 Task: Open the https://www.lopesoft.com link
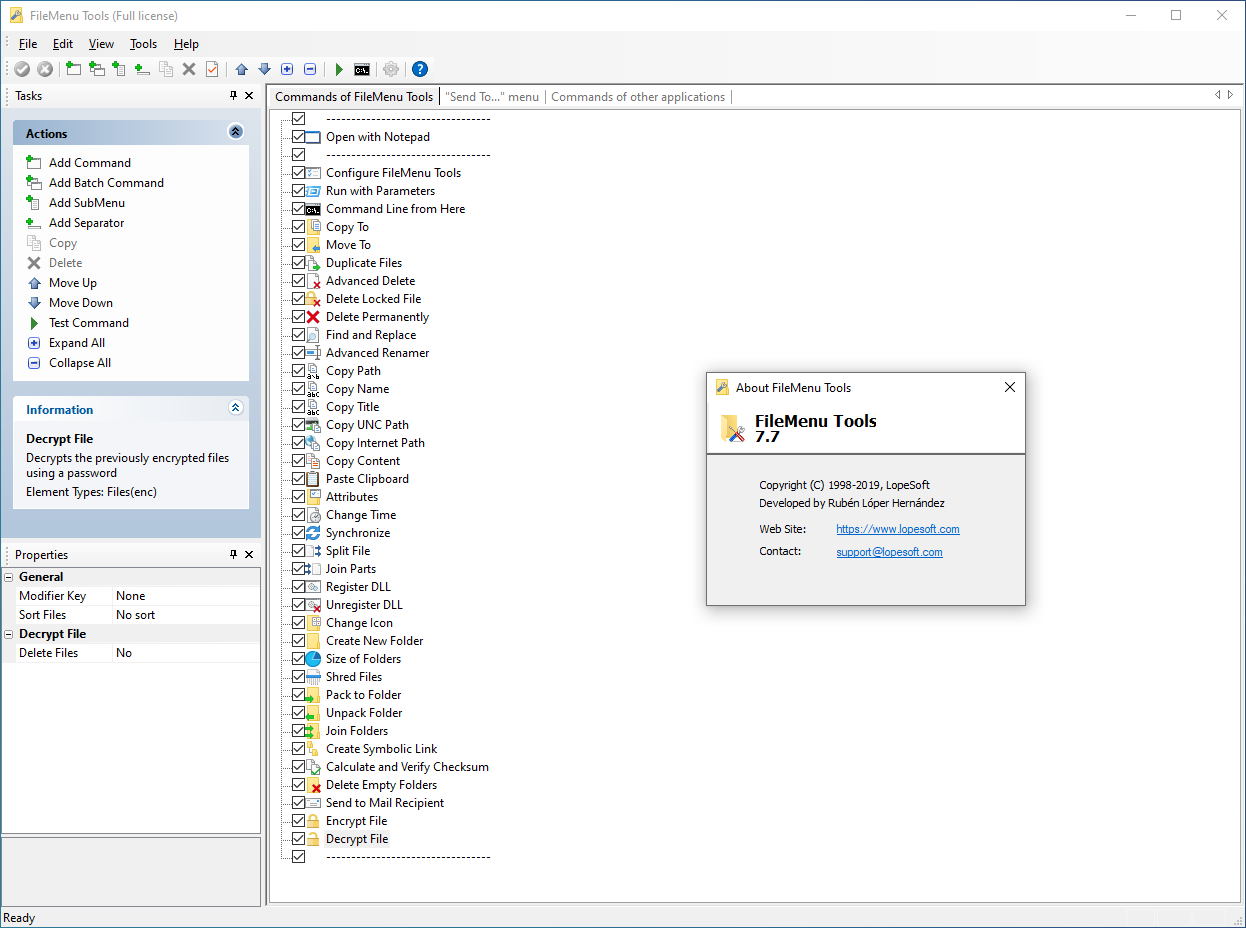click(x=898, y=529)
